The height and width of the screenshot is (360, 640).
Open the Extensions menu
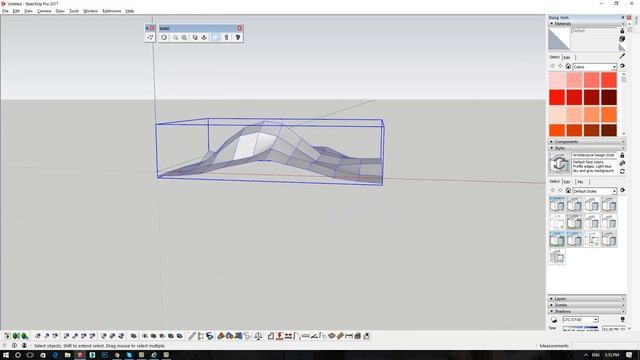111,11
